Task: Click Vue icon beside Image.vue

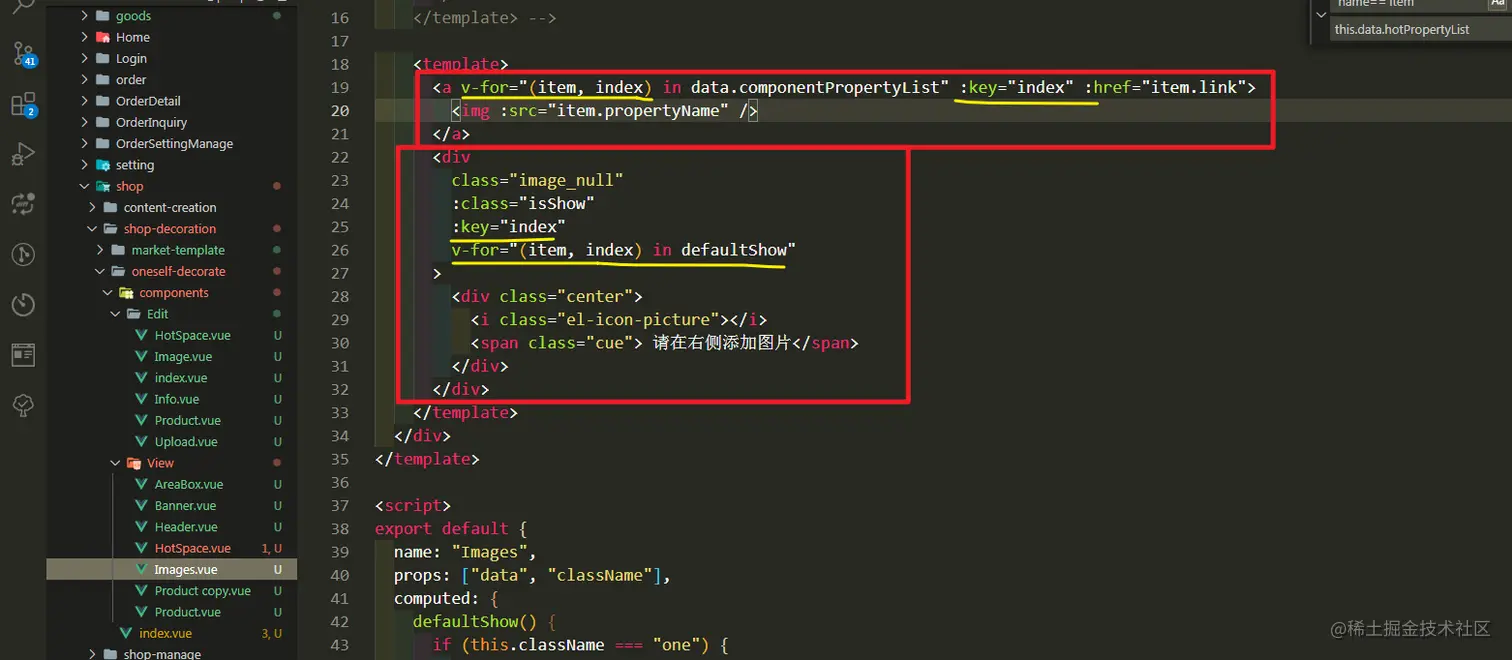Action: click(141, 357)
